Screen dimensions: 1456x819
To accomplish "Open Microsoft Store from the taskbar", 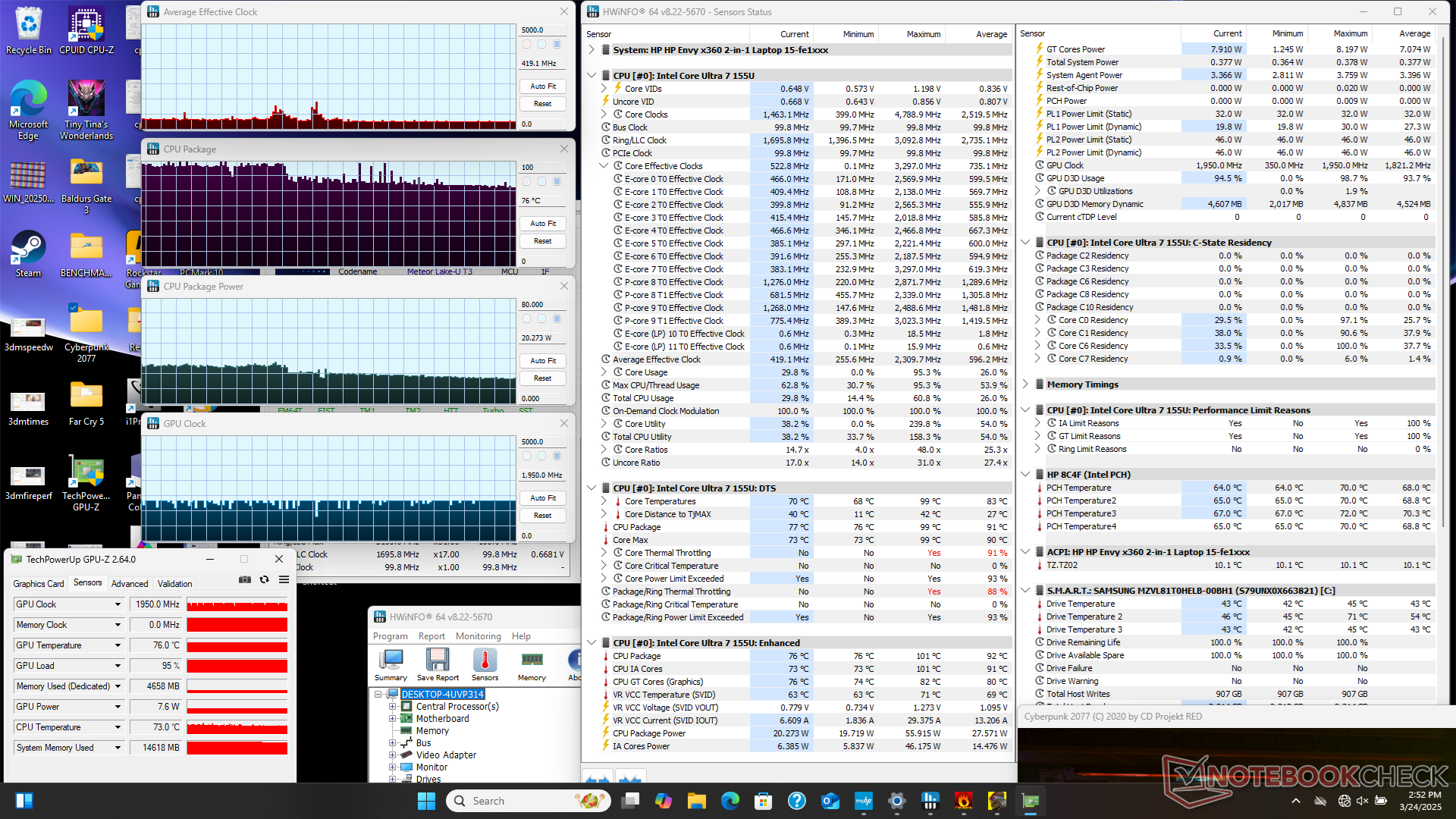I will [x=764, y=801].
